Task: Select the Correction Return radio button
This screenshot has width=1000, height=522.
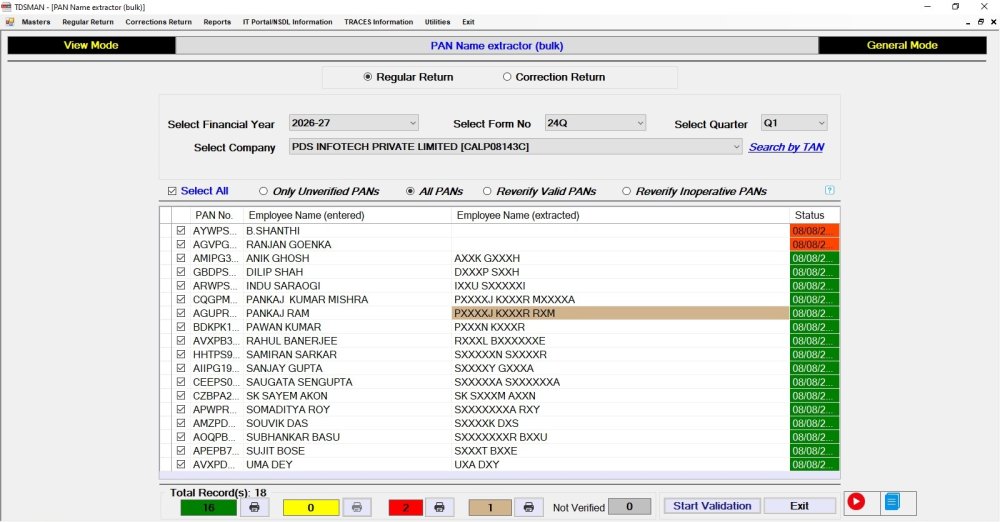Action: [x=507, y=77]
